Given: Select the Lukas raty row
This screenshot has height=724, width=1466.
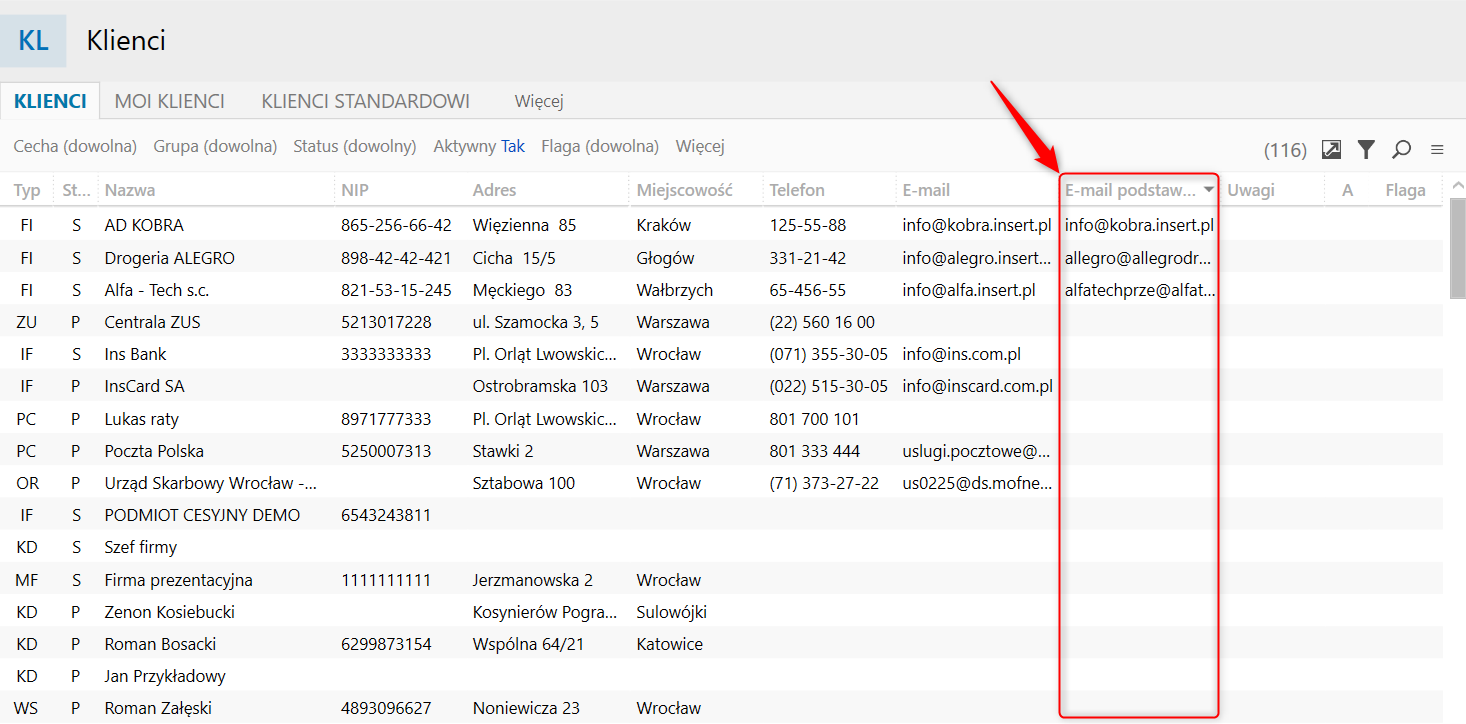Looking at the screenshot, I should click(721, 419).
